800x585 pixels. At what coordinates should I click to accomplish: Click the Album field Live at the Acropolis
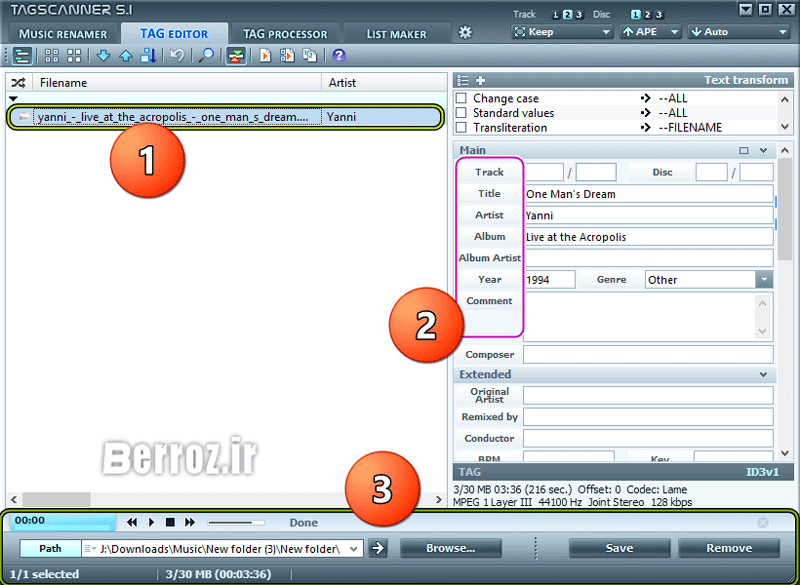(x=648, y=237)
